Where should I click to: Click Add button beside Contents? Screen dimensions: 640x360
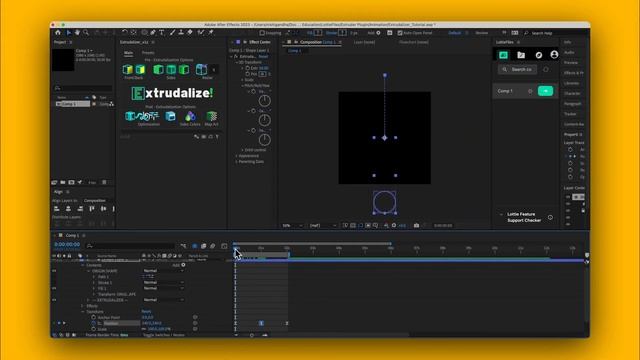point(179,265)
